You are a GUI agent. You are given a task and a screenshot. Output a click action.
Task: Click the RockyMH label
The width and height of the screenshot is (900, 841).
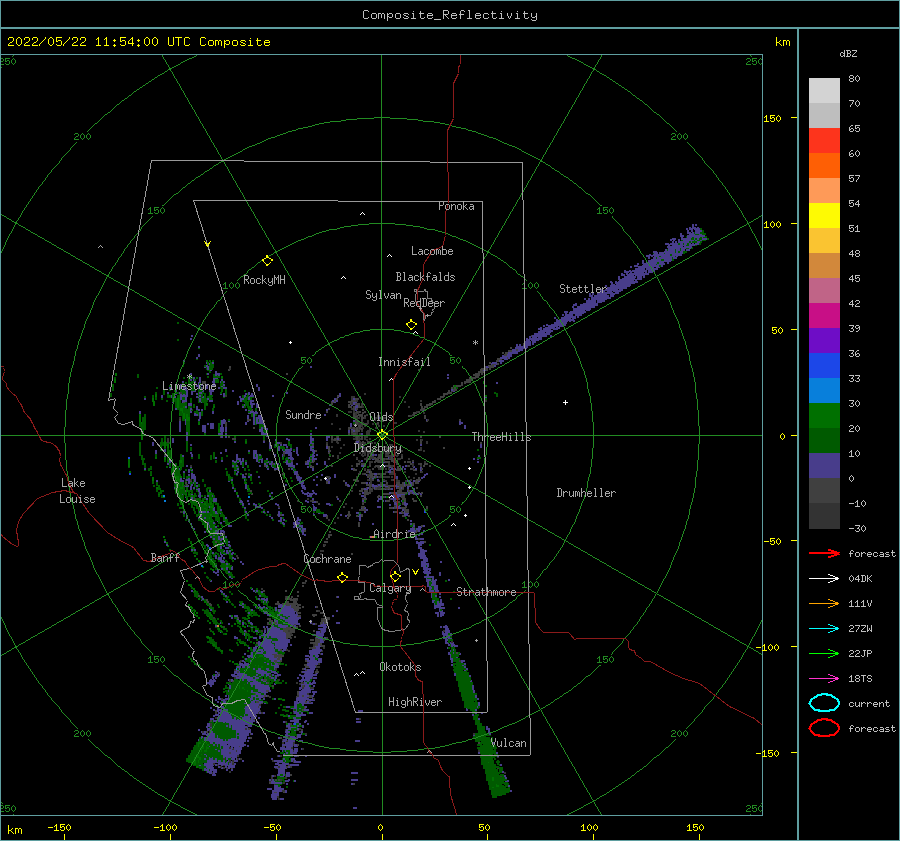tap(264, 280)
